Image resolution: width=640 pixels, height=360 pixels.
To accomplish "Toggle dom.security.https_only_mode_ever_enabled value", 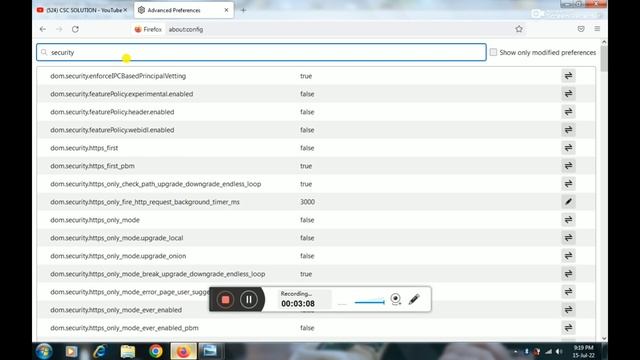I will [568, 310].
